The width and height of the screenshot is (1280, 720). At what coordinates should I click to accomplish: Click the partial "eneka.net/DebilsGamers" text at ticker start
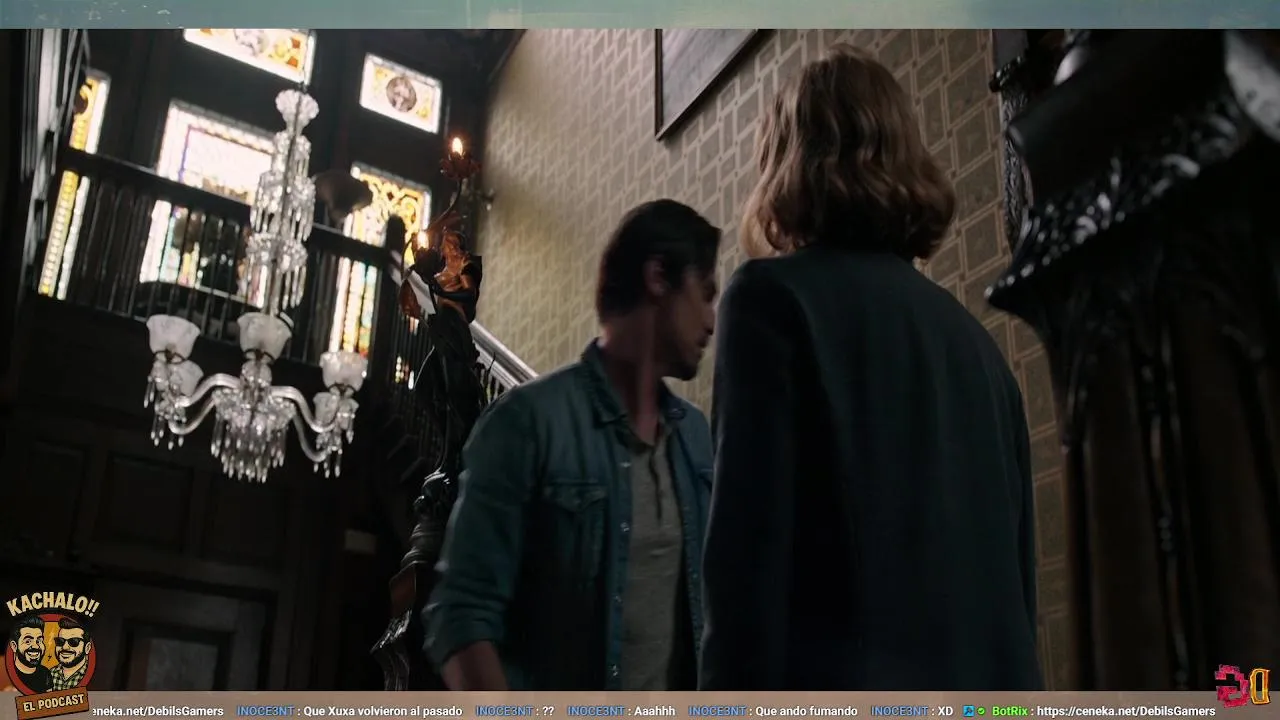pos(157,711)
